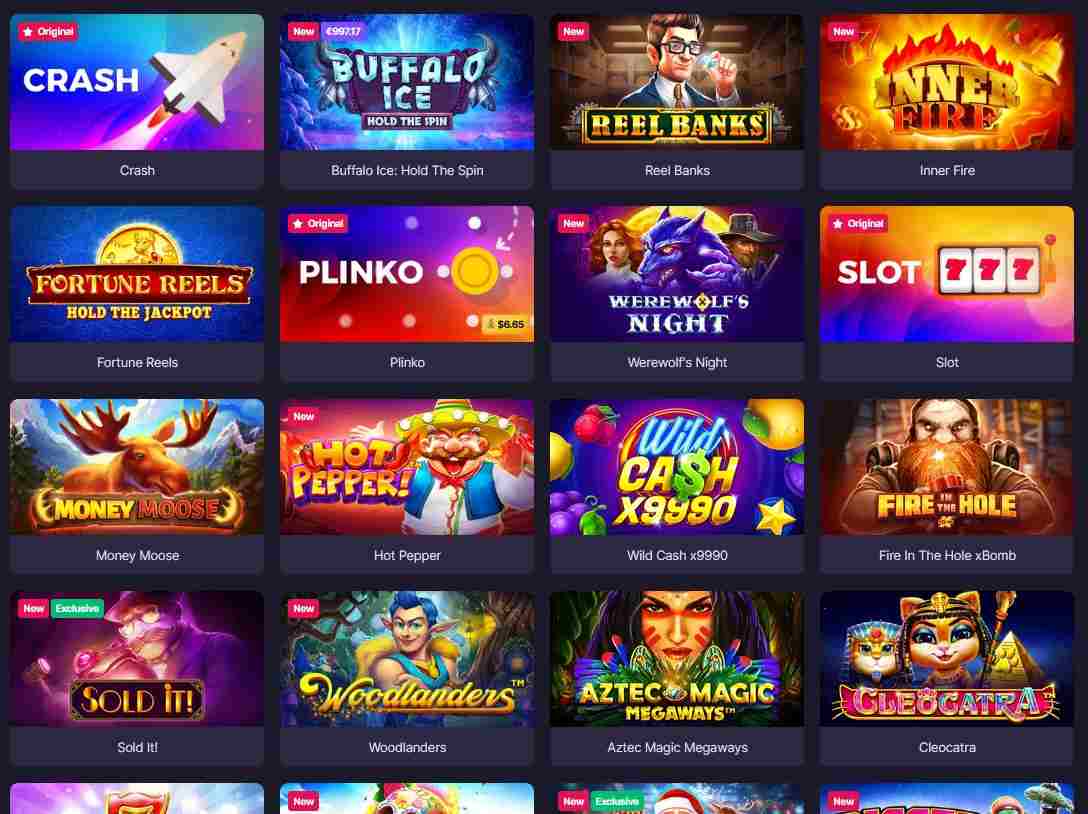Click the Original badge on Slot game
Image resolution: width=1088 pixels, height=814 pixels.
(858, 223)
